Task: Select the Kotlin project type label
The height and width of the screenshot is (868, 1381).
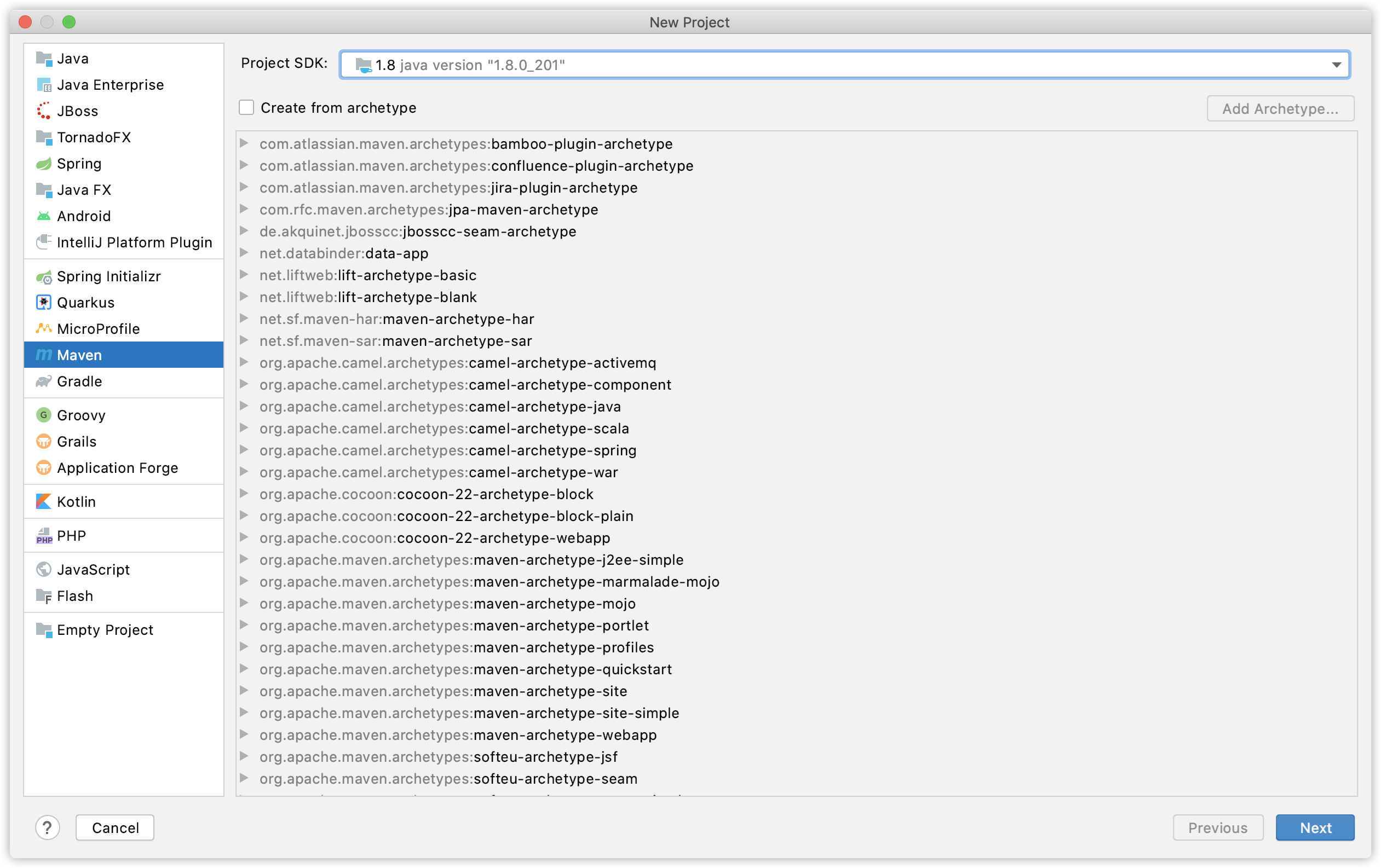Action: click(x=76, y=502)
